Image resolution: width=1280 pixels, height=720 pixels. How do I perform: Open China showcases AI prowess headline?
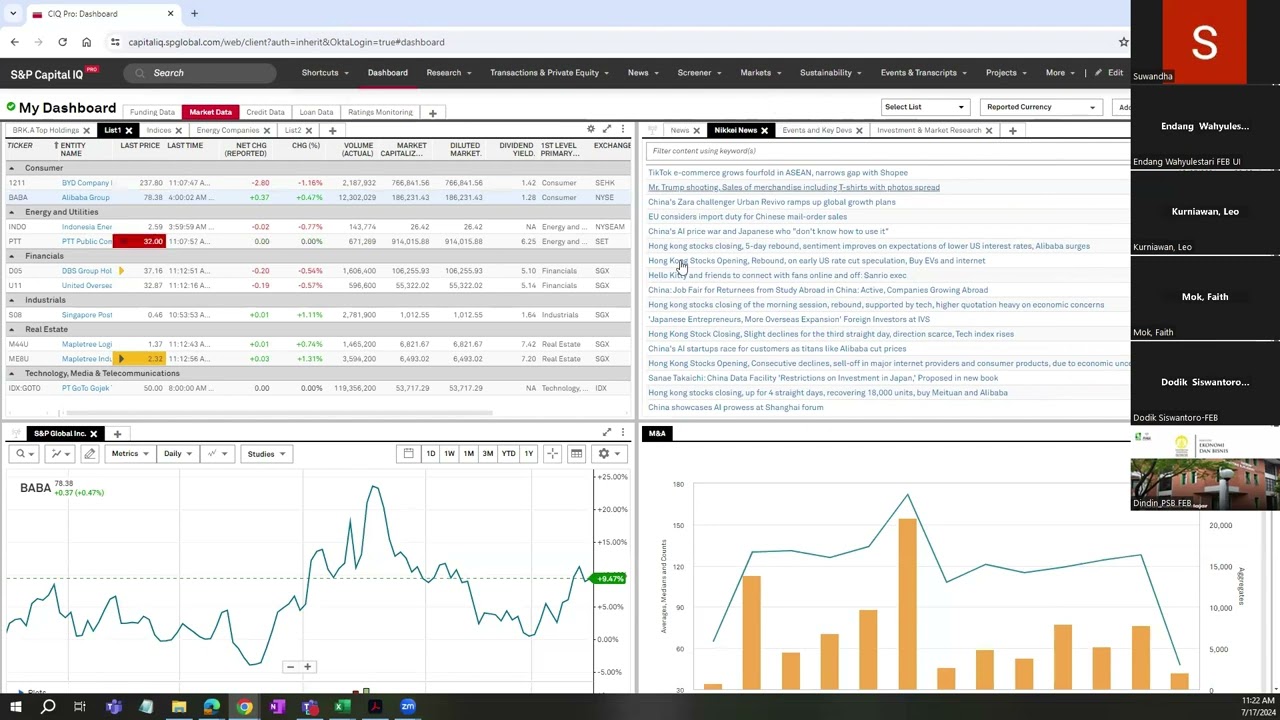[736, 407]
